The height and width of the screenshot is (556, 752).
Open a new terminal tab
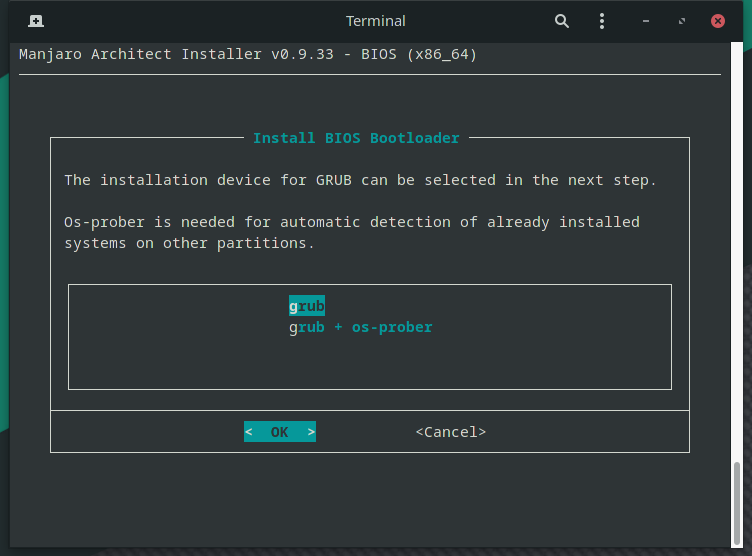(36, 21)
